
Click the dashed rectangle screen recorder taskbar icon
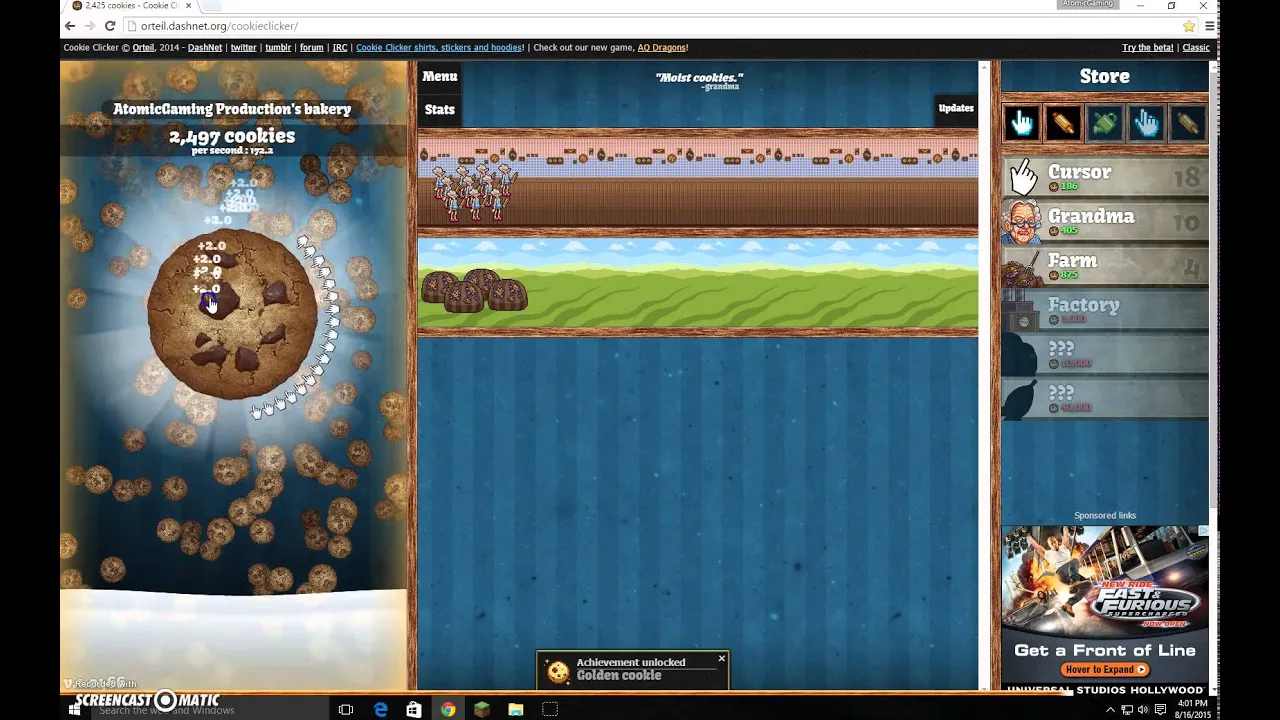pos(550,709)
